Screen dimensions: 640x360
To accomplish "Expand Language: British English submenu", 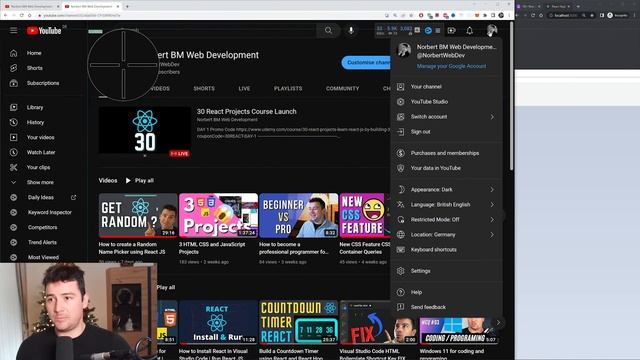I will pos(446,204).
